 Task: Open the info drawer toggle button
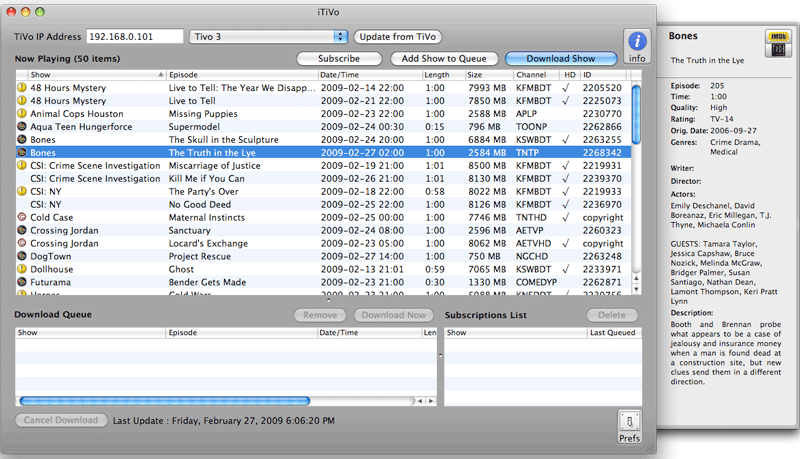click(637, 46)
